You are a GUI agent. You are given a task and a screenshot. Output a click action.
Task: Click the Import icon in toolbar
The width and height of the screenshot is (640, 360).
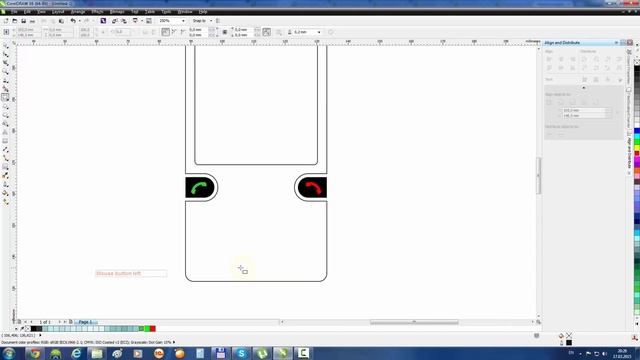(x=115, y=21)
